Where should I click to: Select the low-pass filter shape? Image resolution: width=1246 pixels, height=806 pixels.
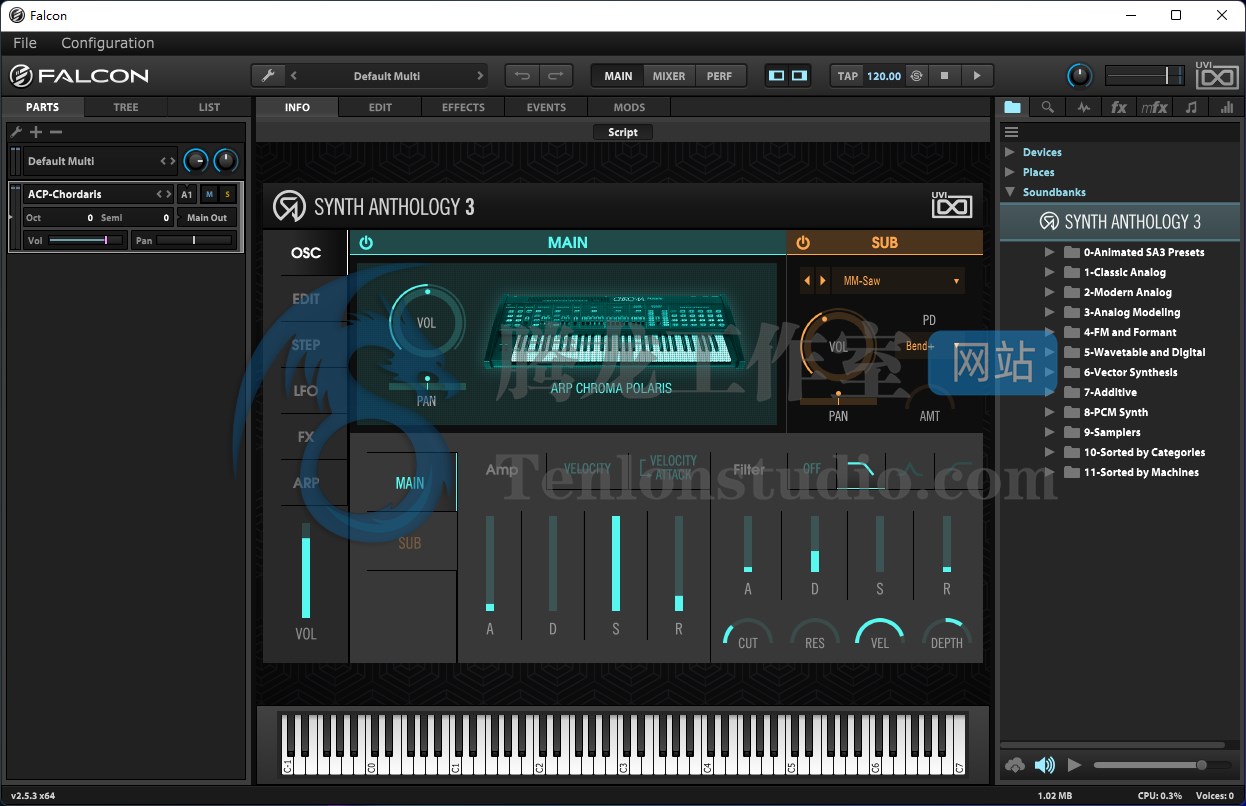860,468
